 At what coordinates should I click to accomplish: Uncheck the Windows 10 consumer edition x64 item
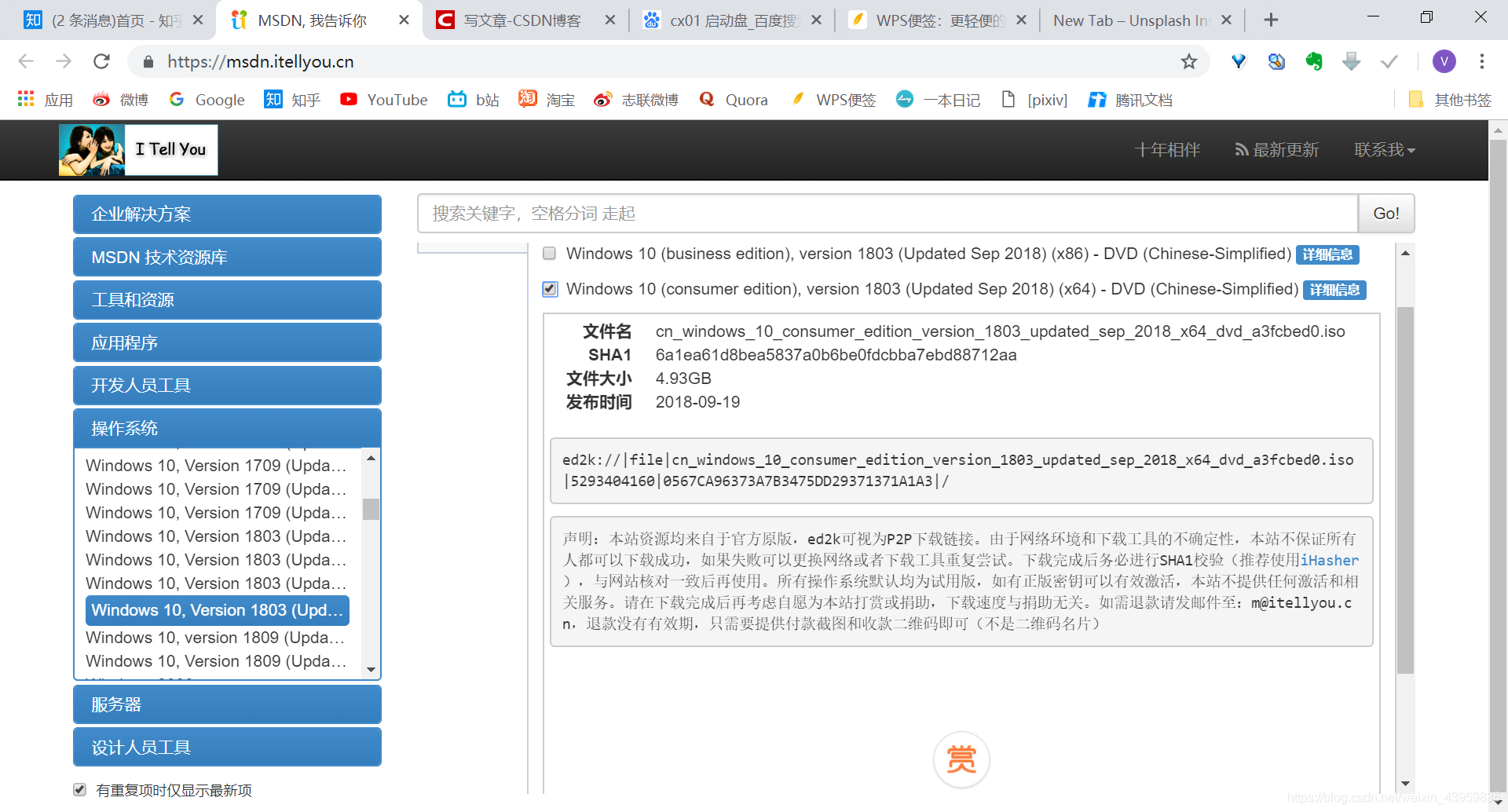549,289
